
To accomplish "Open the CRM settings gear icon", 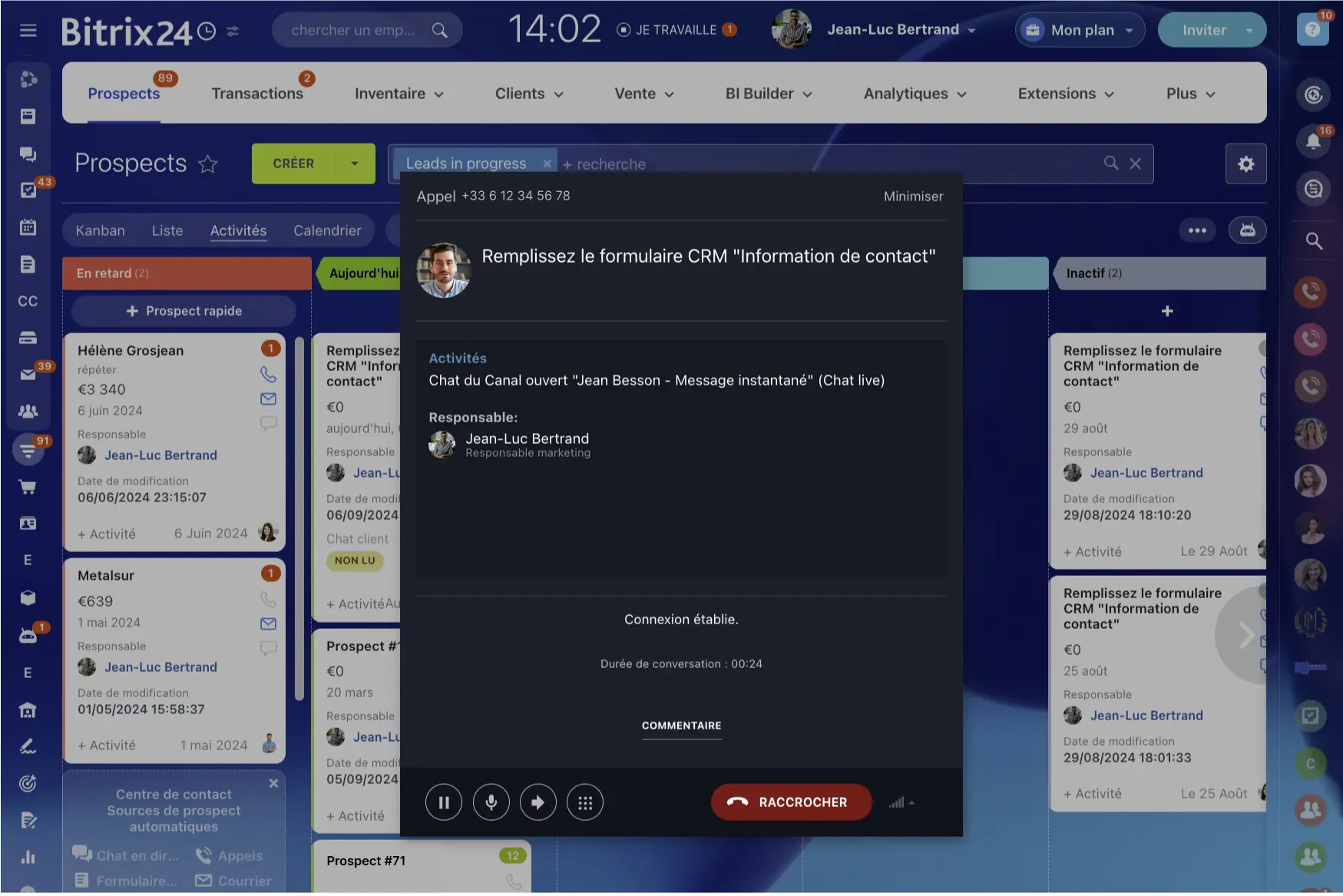I will pos(1245,164).
